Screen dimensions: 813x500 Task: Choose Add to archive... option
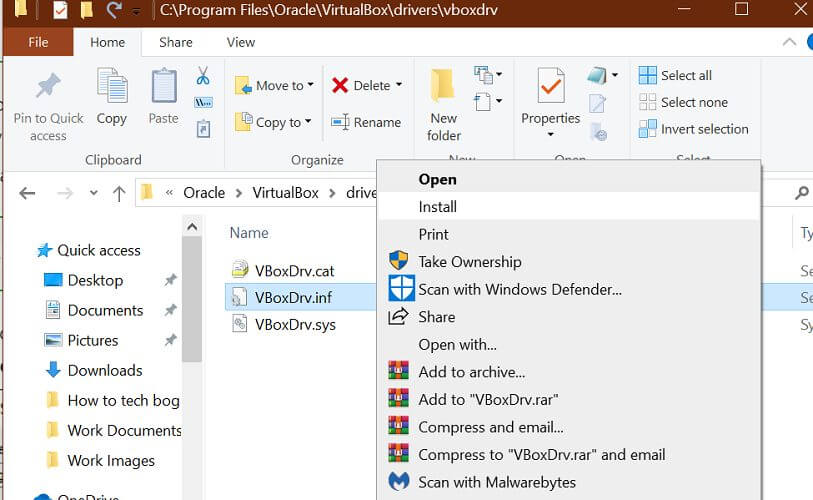[x=569, y=372]
